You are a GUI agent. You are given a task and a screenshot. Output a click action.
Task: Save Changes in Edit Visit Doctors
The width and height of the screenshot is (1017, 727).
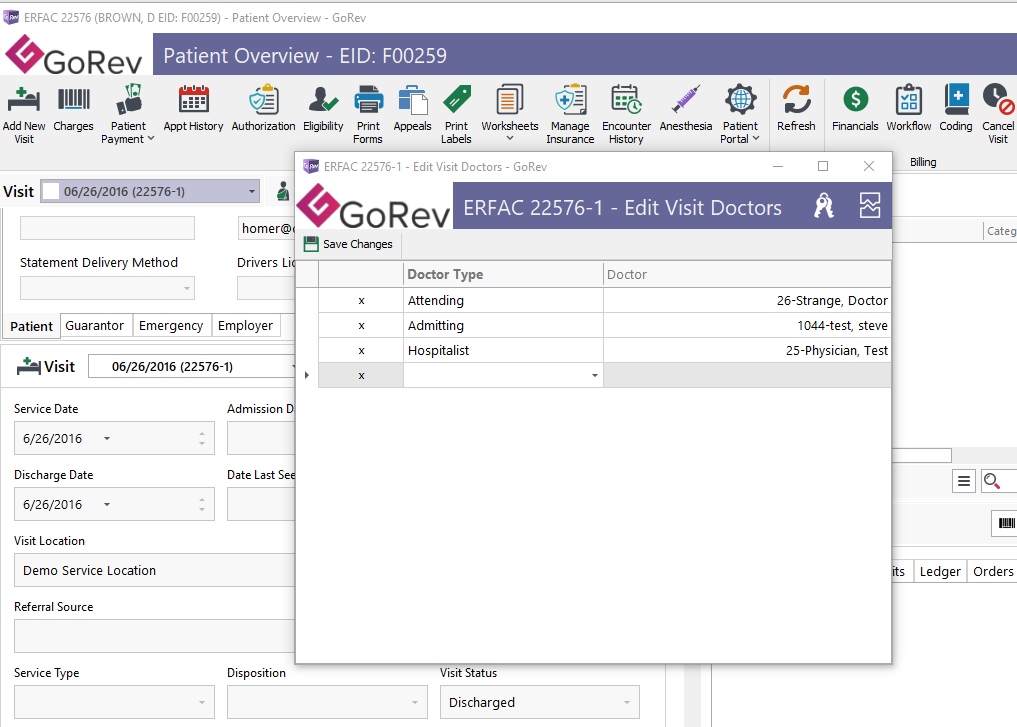coord(349,244)
